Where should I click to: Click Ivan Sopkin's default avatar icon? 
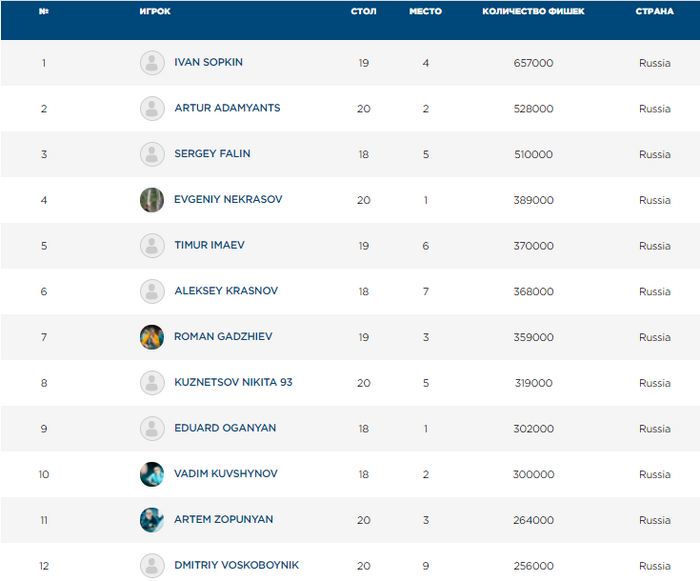(152, 63)
